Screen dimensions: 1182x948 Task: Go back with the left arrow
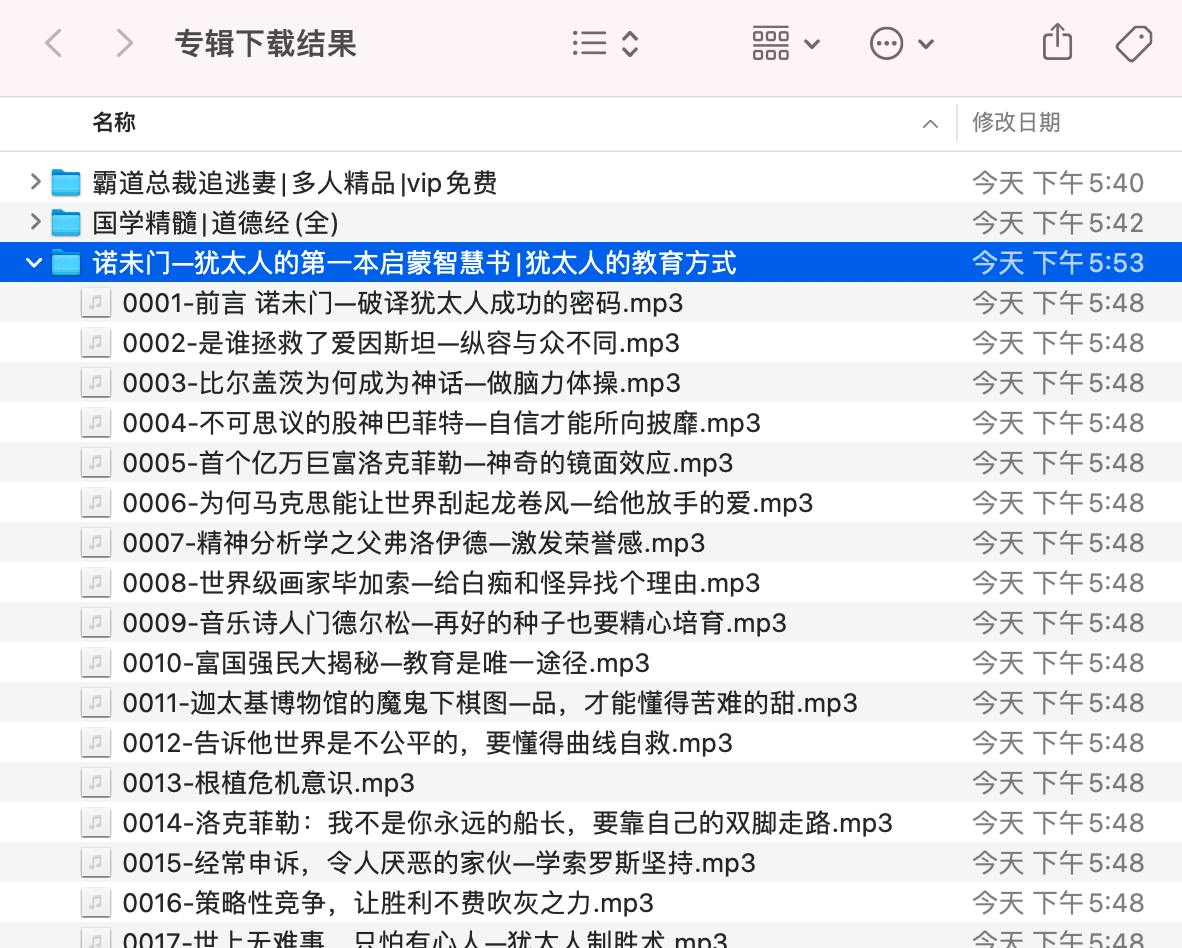54,44
